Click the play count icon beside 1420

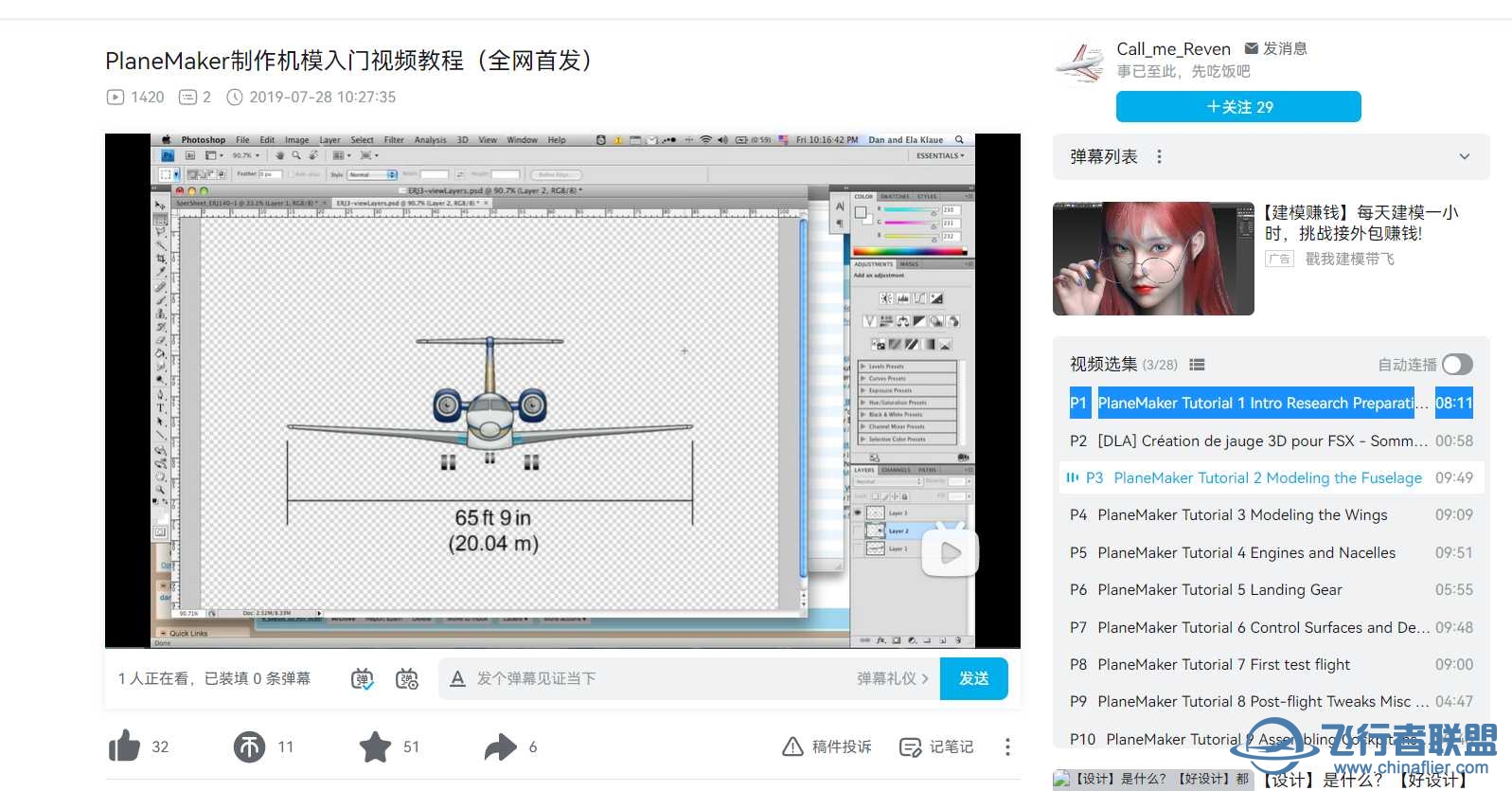point(116,97)
